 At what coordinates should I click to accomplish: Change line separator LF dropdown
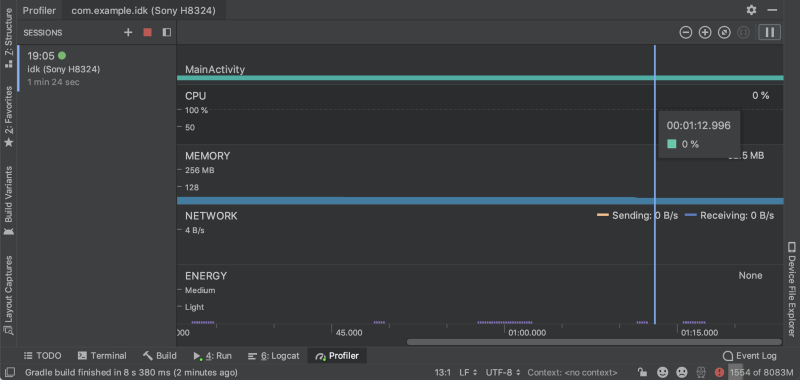(x=468, y=372)
